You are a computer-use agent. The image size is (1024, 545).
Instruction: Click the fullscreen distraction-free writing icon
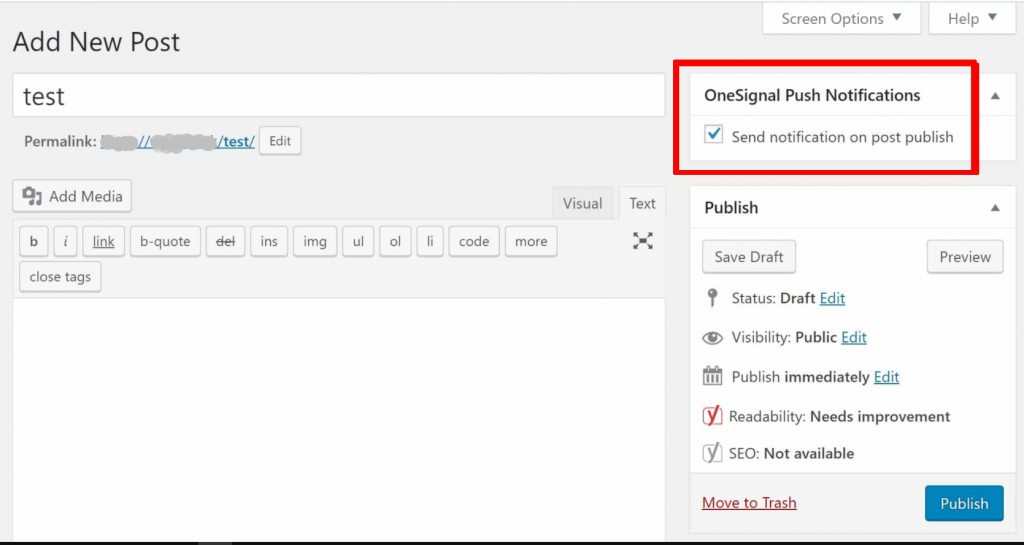click(643, 241)
